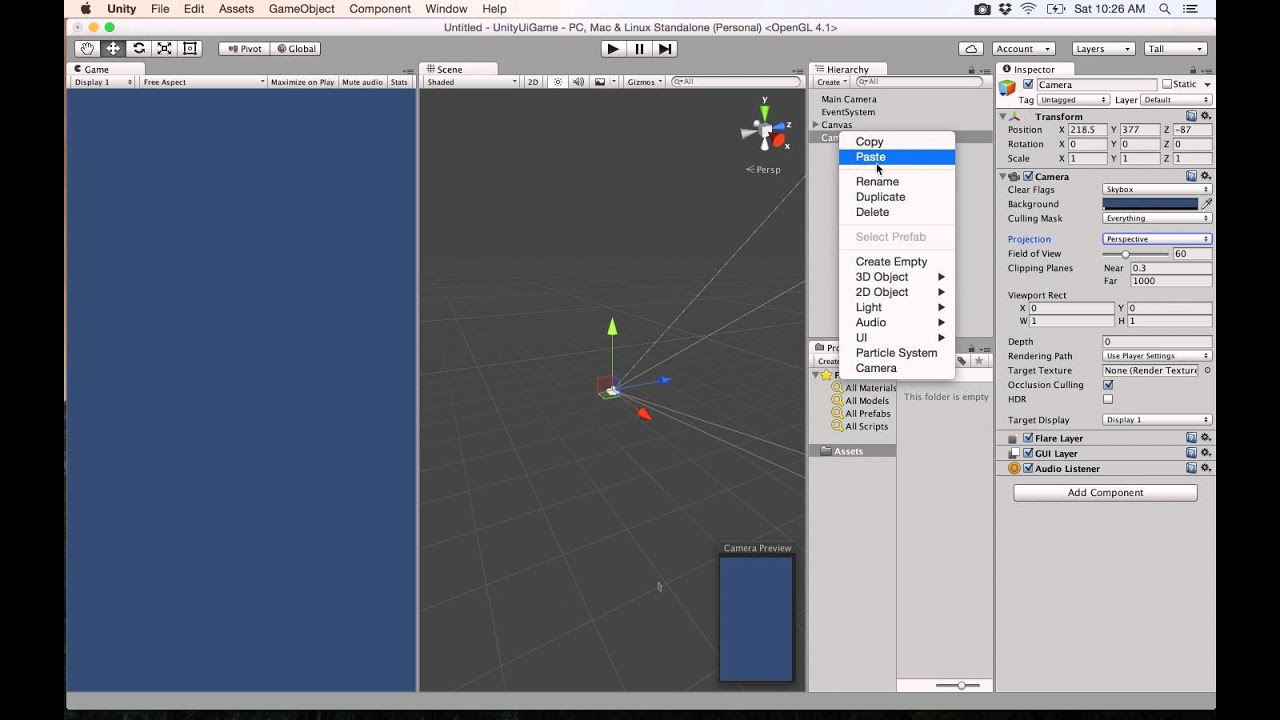Click the Background color swatch
The width and height of the screenshot is (1280, 720).
click(x=1150, y=204)
